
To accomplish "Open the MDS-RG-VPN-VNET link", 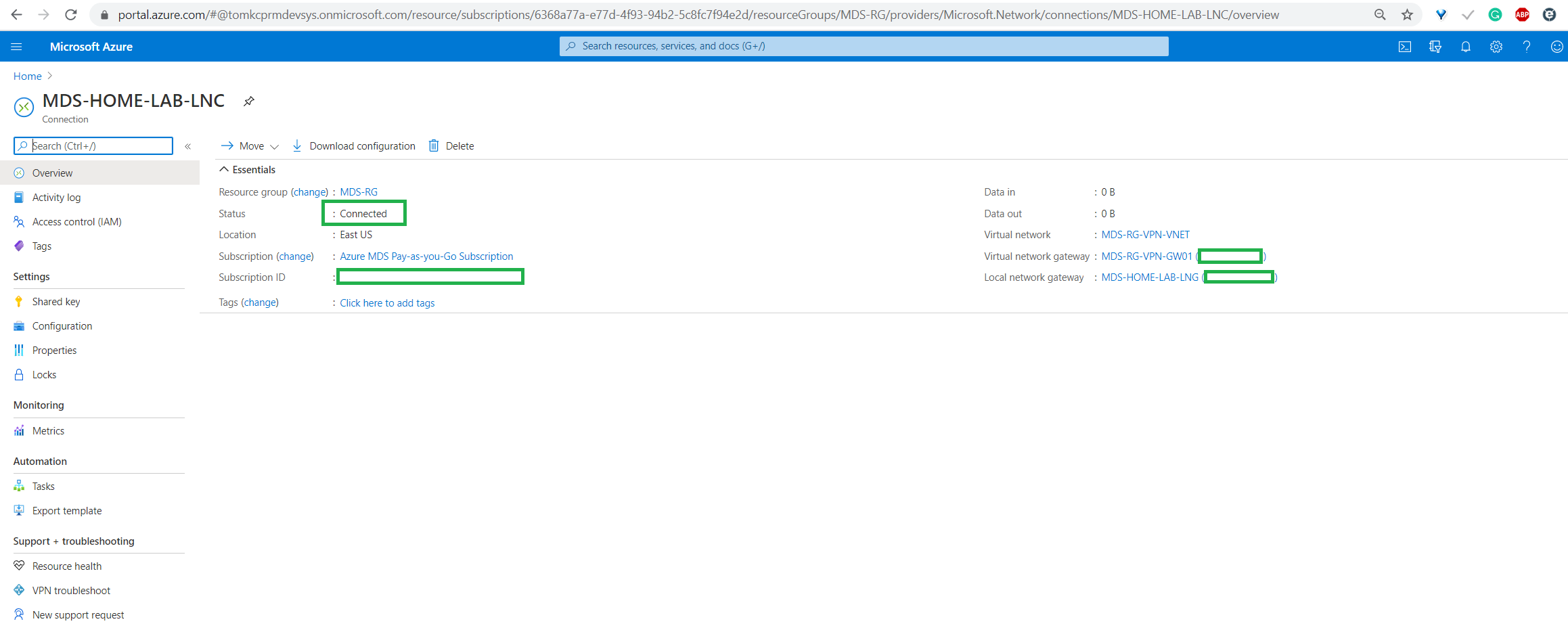I will coord(1145,235).
